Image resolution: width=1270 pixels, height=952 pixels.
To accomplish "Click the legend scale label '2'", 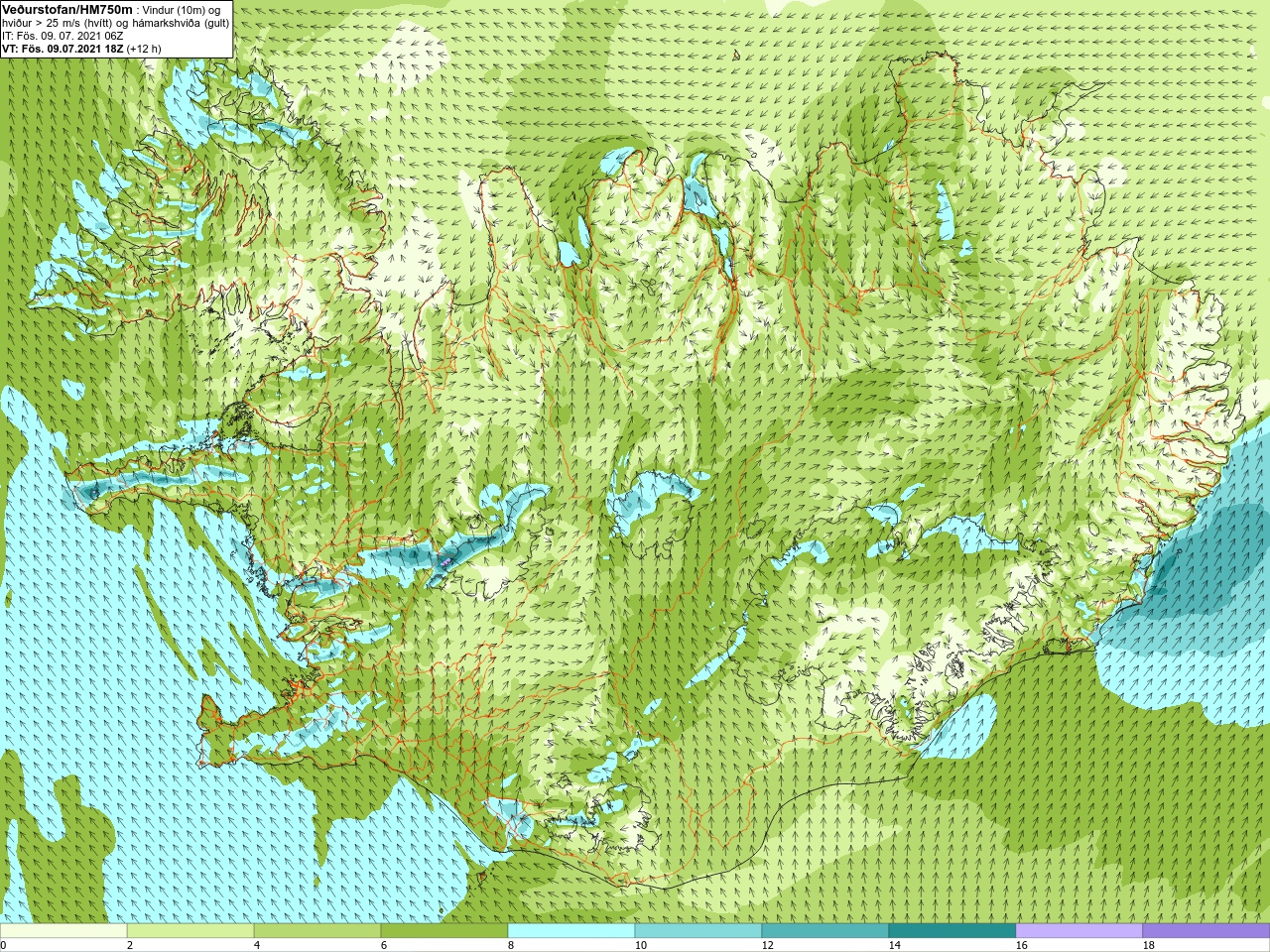I will click(130, 945).
